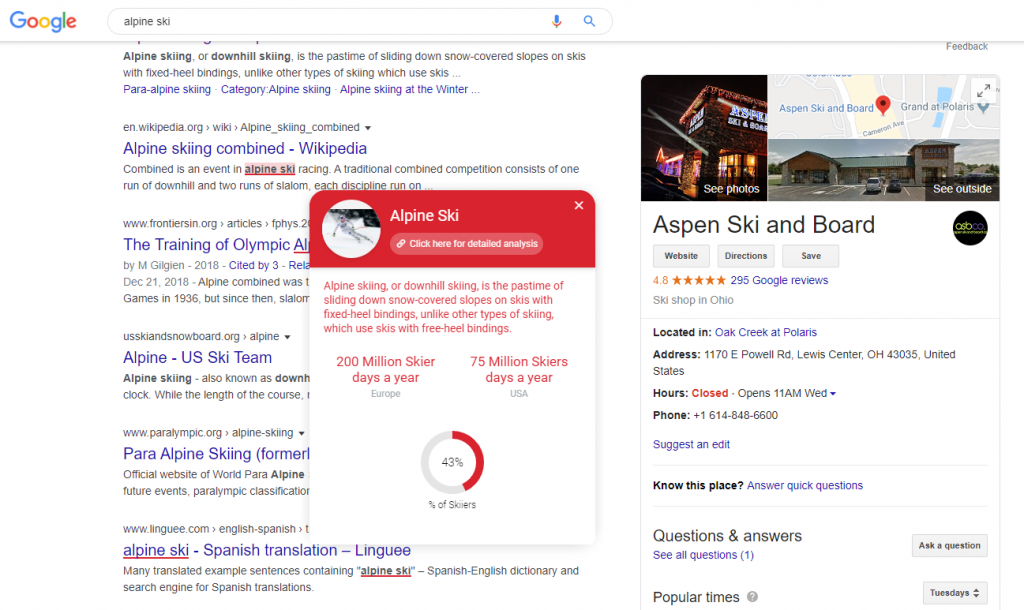Screen dimensions: 1024x610
Task: Click the Aspen Ski and Board map pin
Action: coord(883,104)
